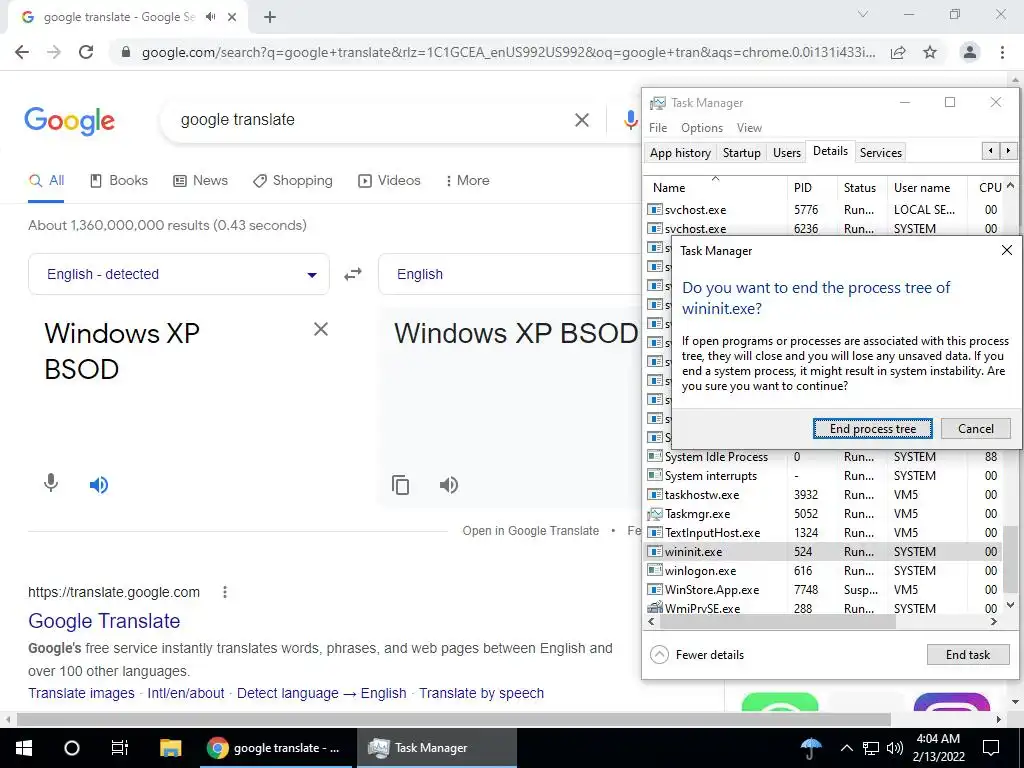Open the More search filters menu

(x=468, y=181)
